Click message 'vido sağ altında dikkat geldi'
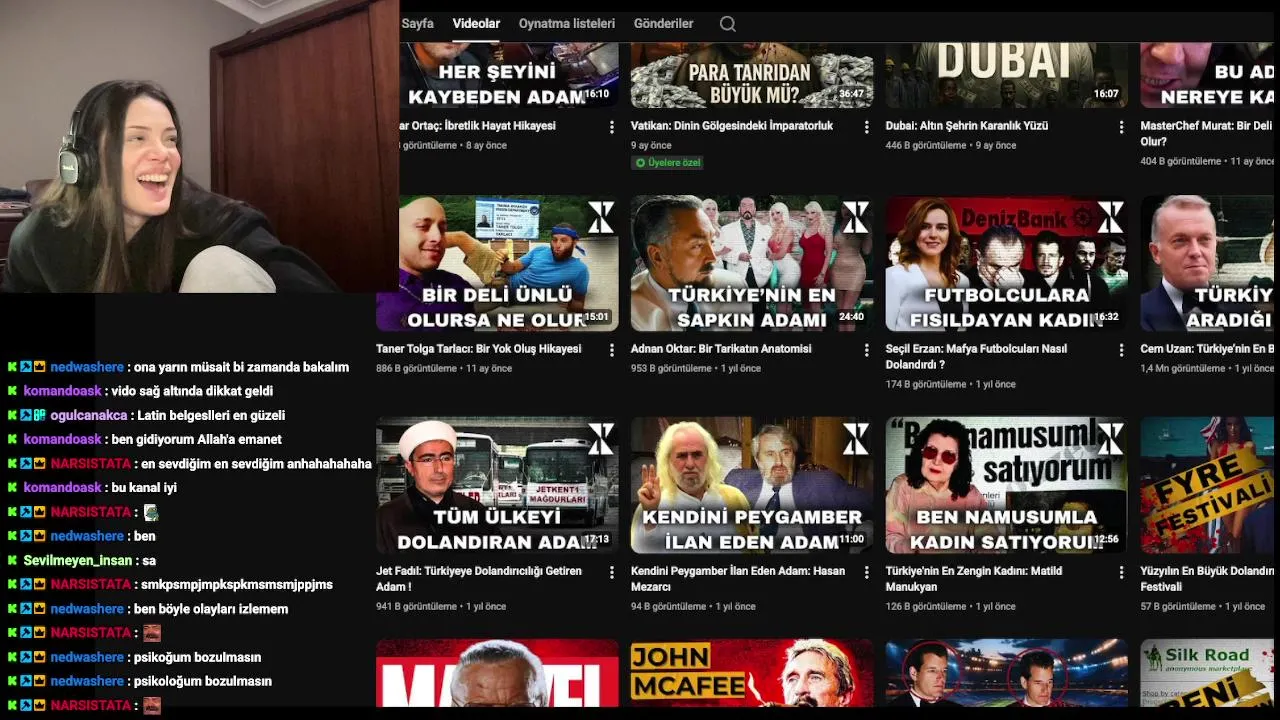 pyautogui.click(x=192, y=391)
